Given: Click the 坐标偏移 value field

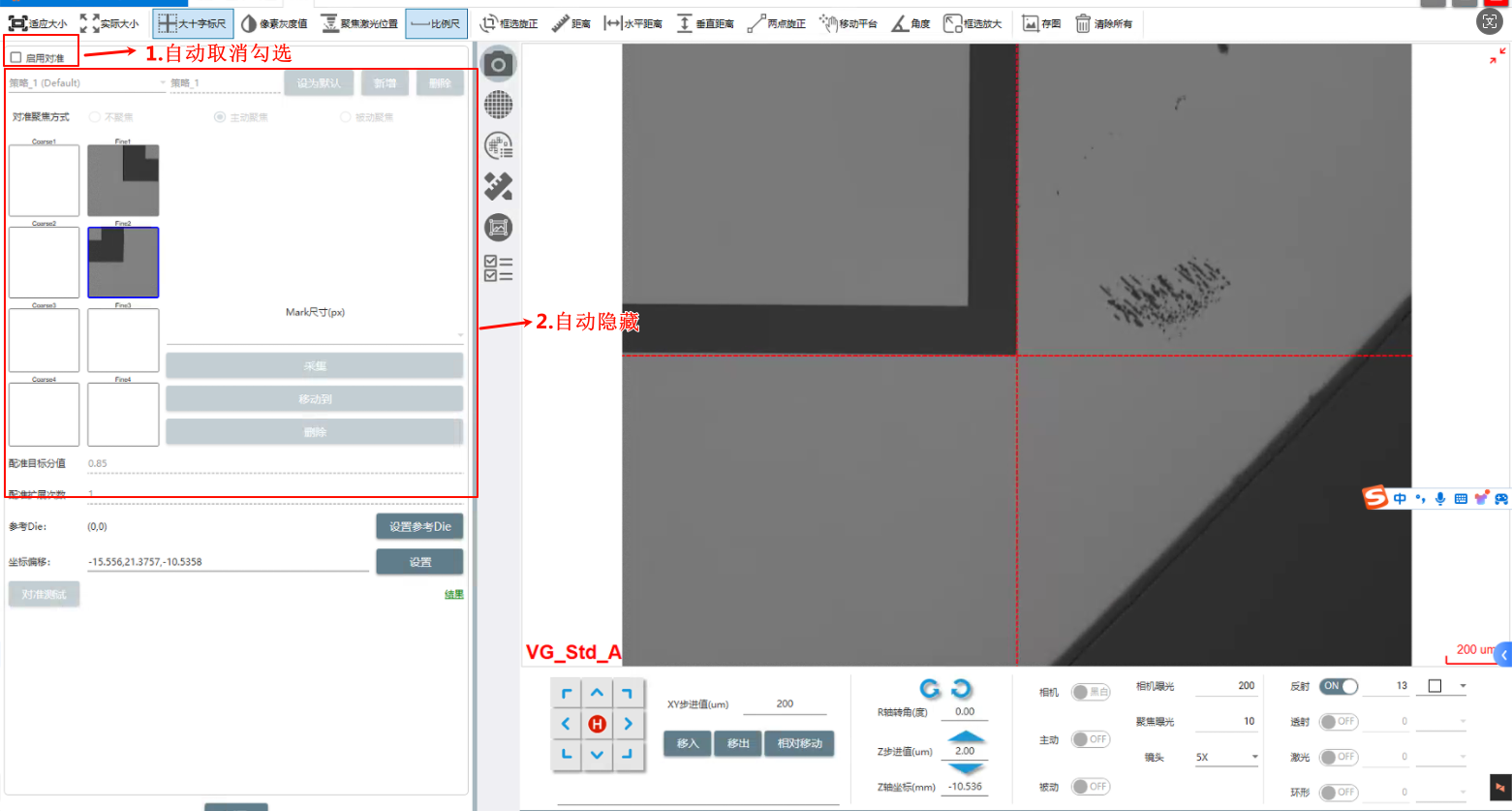Looking at the screenshot, I should (228, 562).
